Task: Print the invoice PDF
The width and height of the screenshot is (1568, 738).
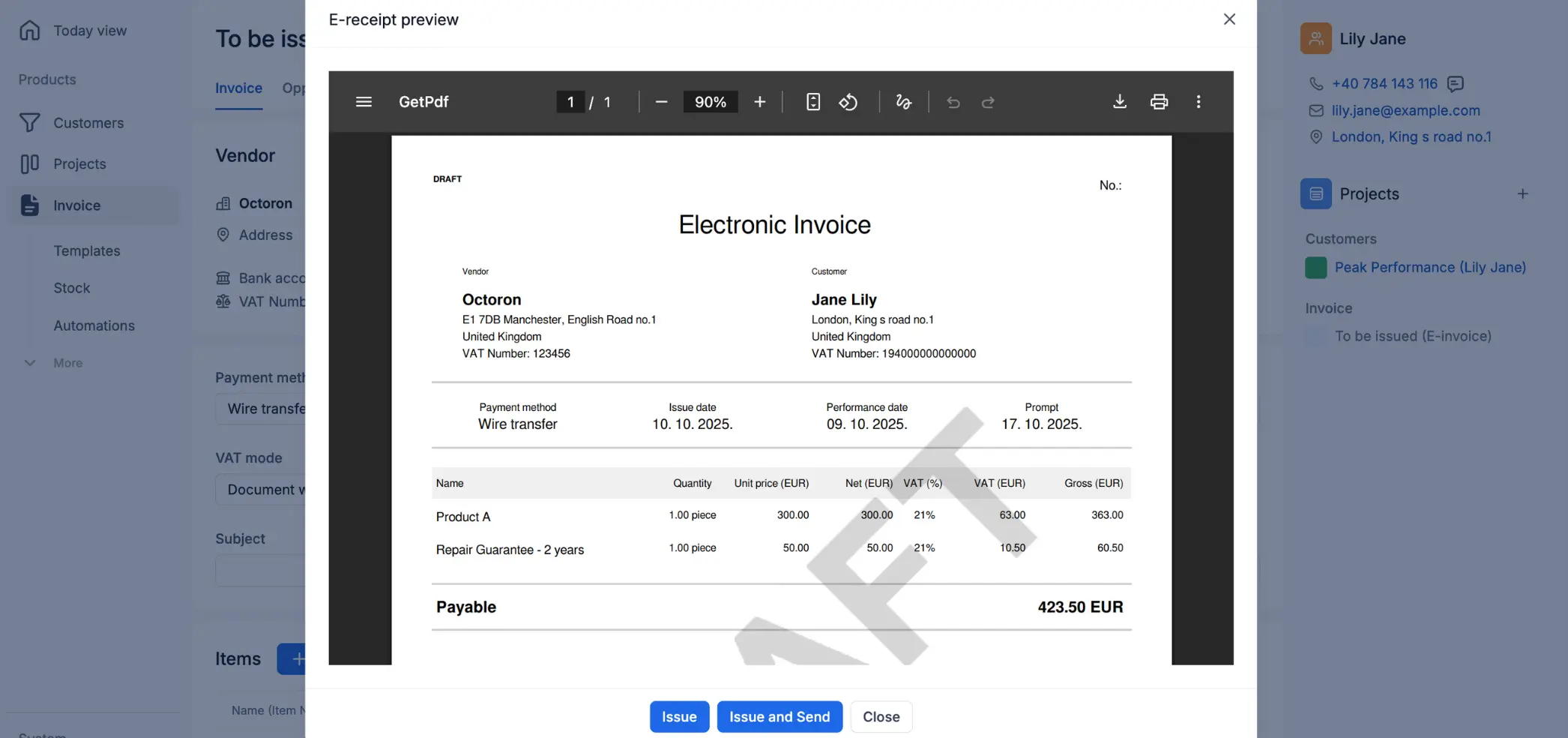Action: click(x=1159, y=102)
